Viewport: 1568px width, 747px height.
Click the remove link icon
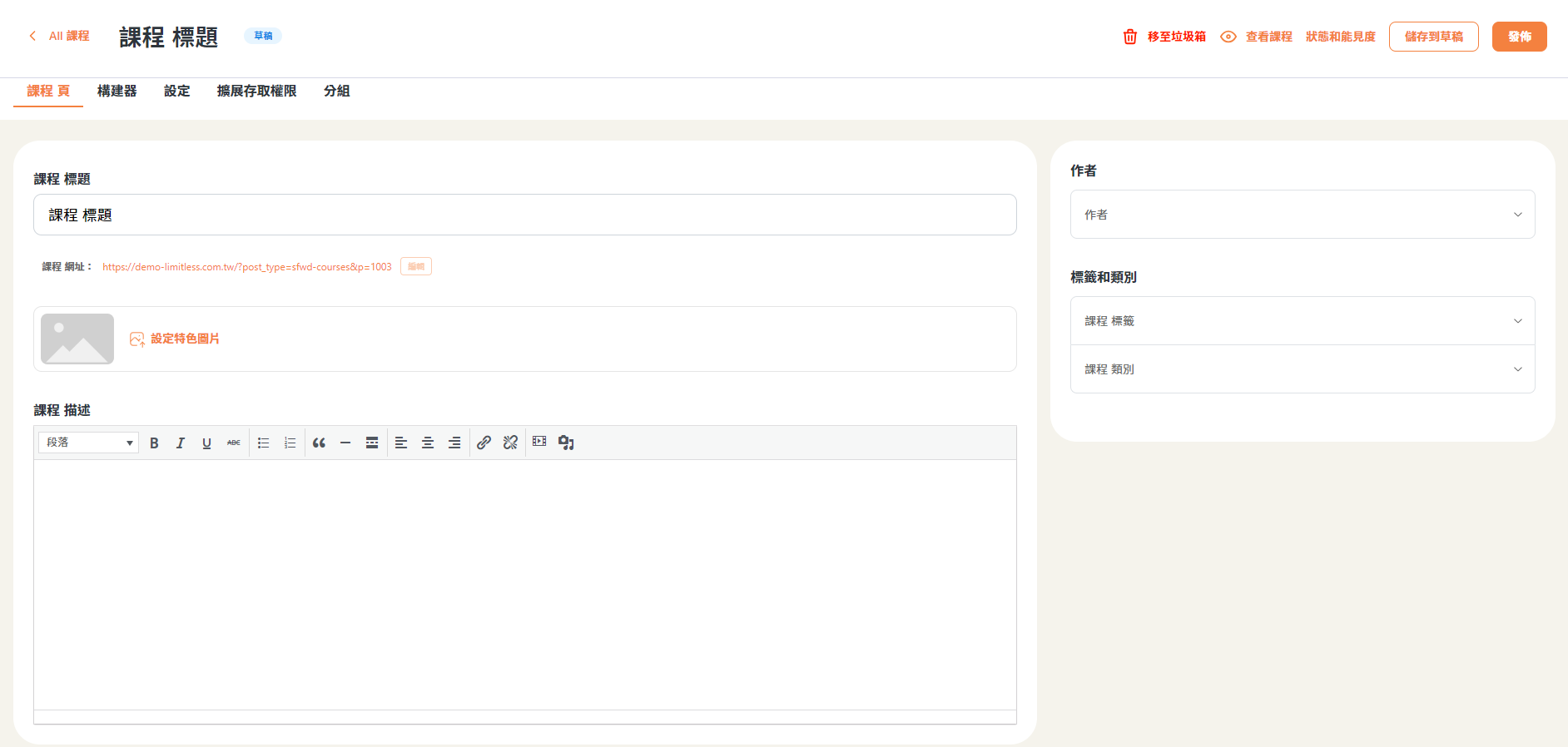coord(510,443)
